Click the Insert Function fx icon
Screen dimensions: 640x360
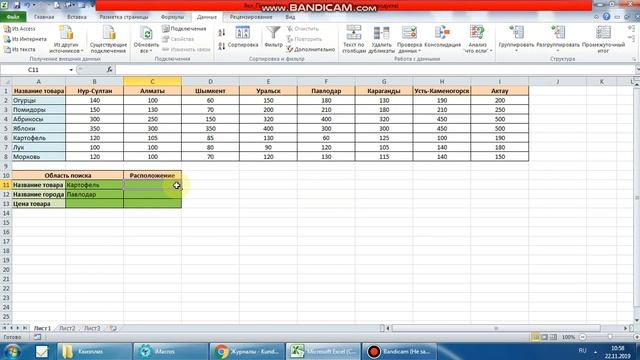click(109, 70)
